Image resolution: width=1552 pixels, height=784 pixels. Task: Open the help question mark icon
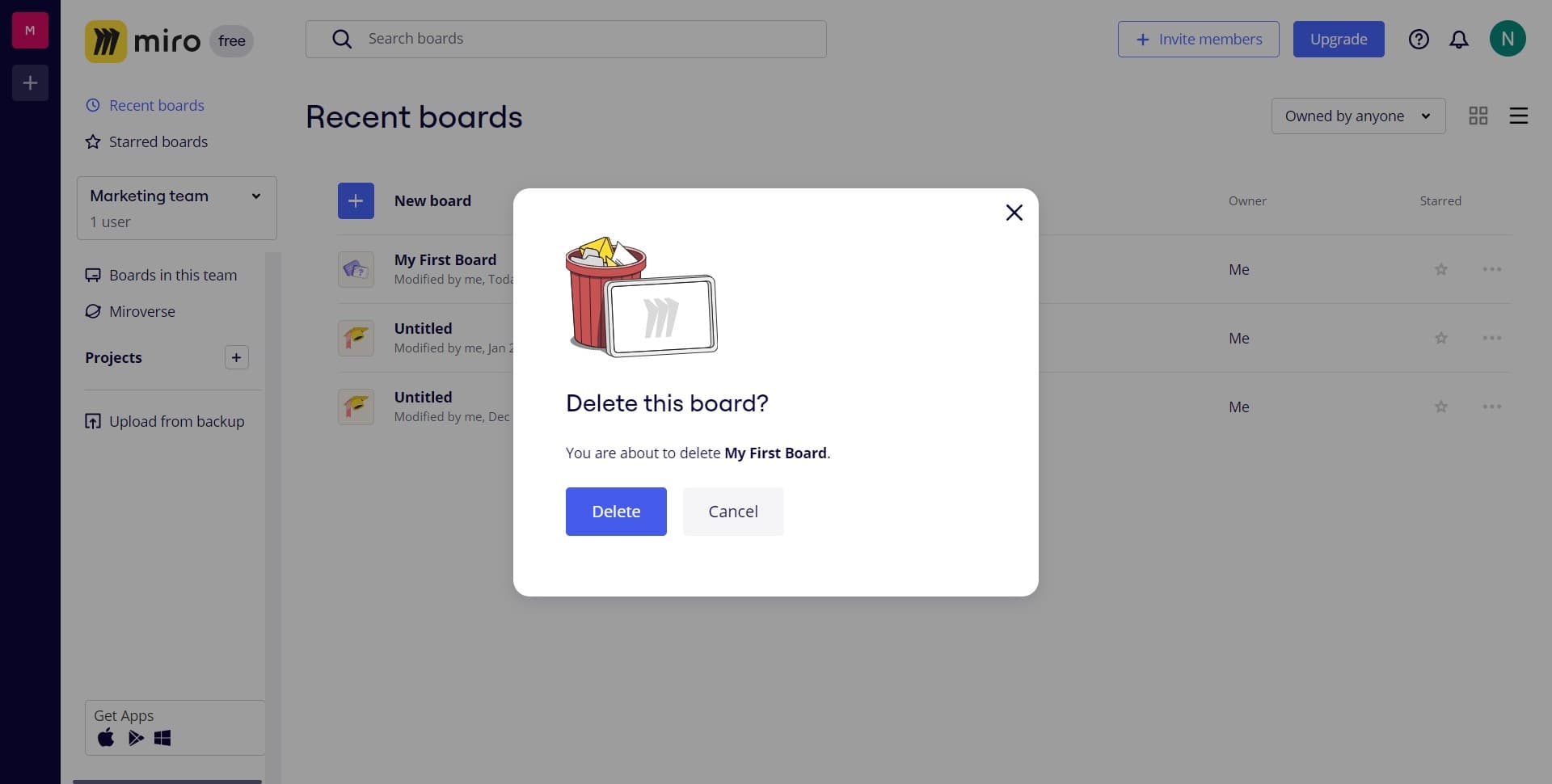click(x=1419, y=40)
